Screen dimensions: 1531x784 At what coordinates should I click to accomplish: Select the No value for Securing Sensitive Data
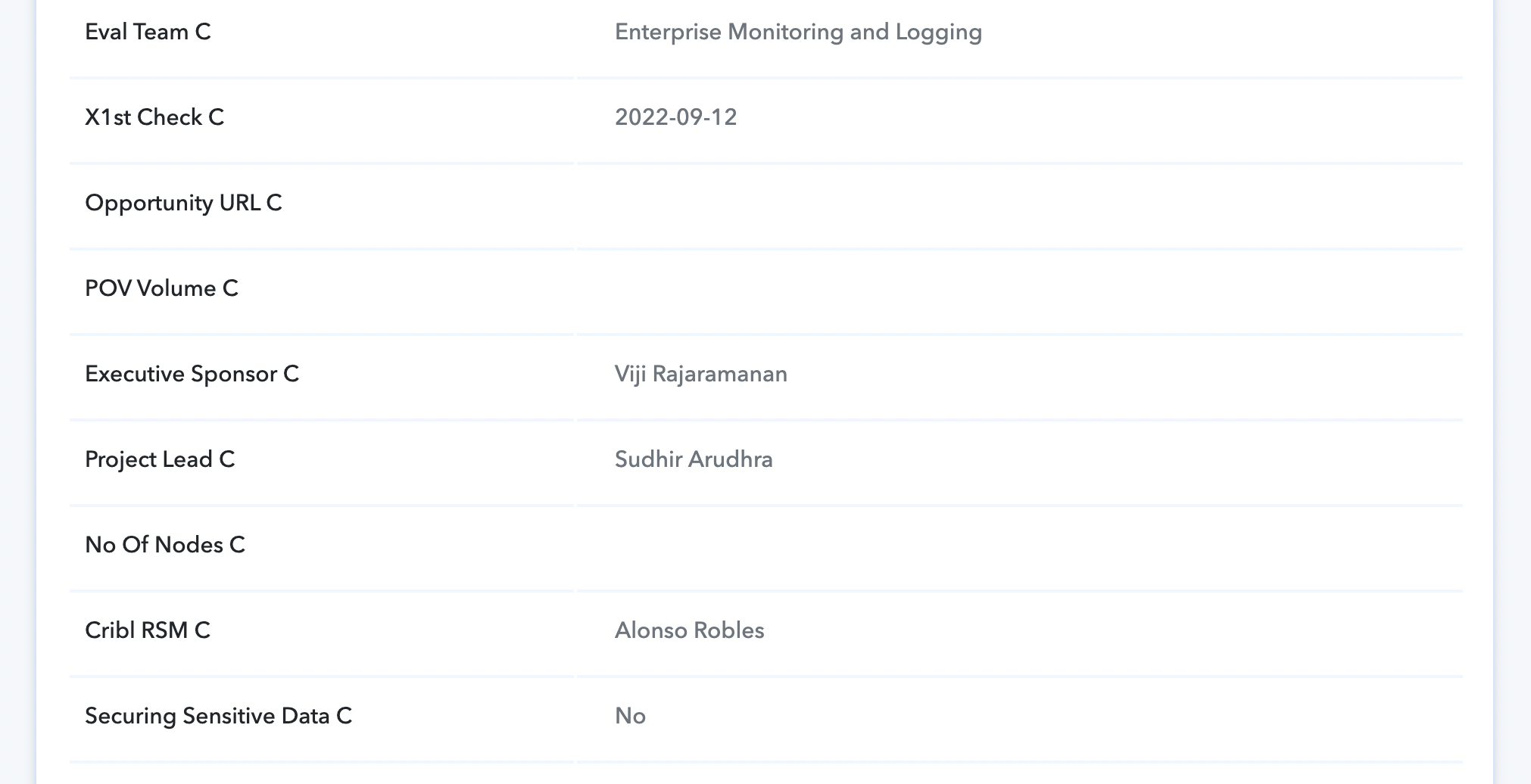(630, 716)
